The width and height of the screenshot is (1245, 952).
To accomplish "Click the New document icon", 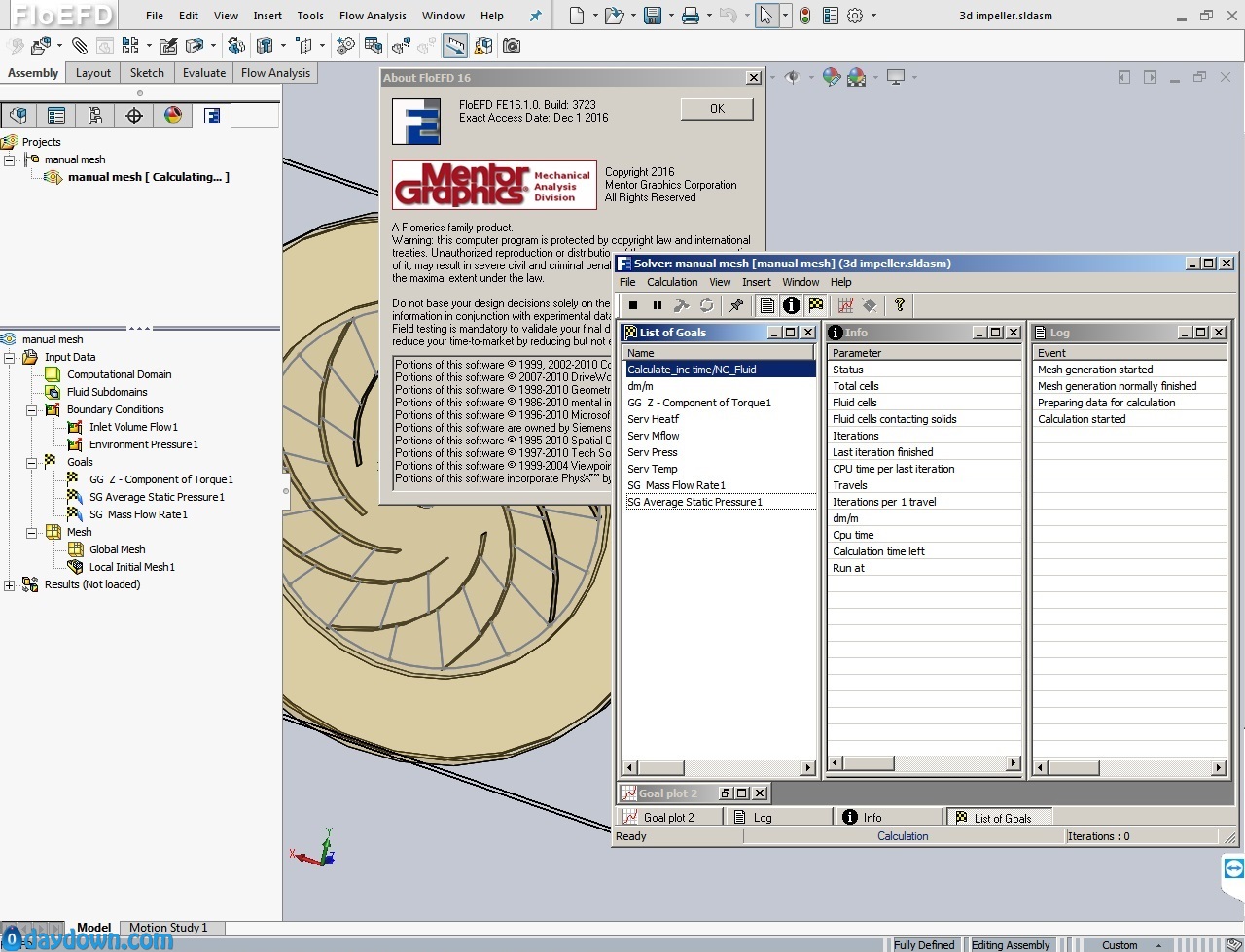I will coord(577,16).
